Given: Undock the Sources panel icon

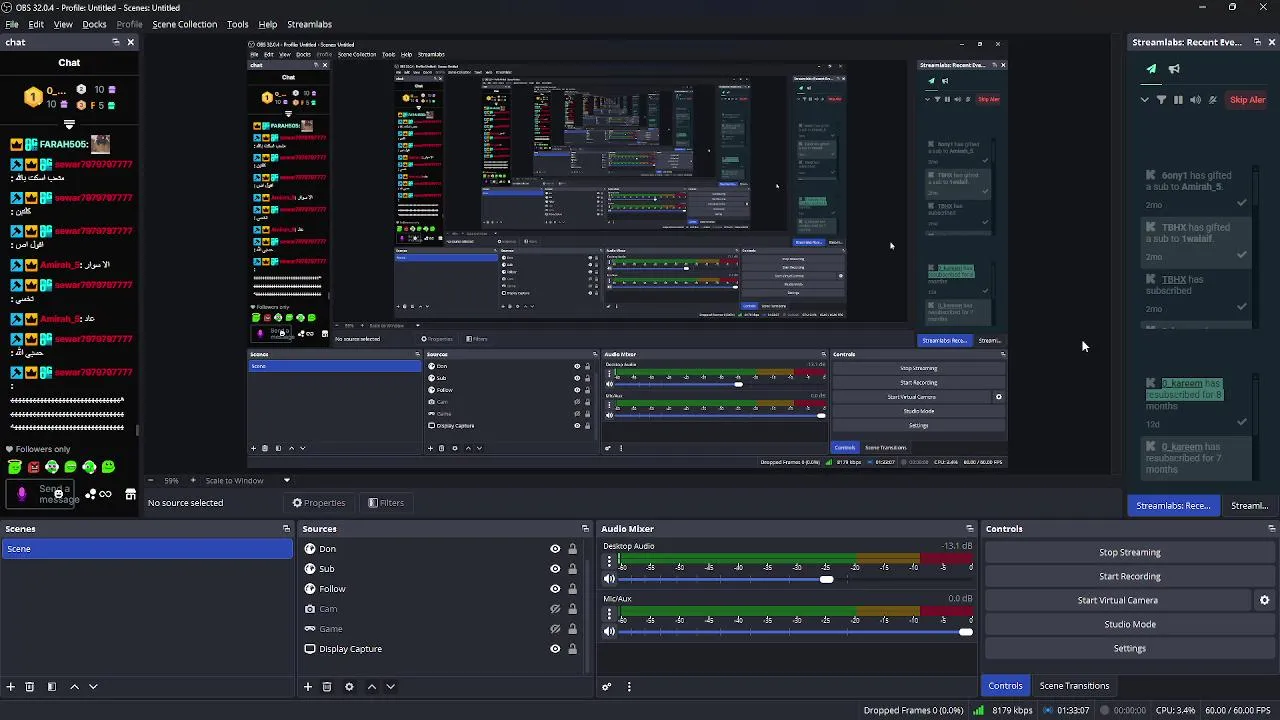Looking at the screenshot, I should tap(585, 529).
